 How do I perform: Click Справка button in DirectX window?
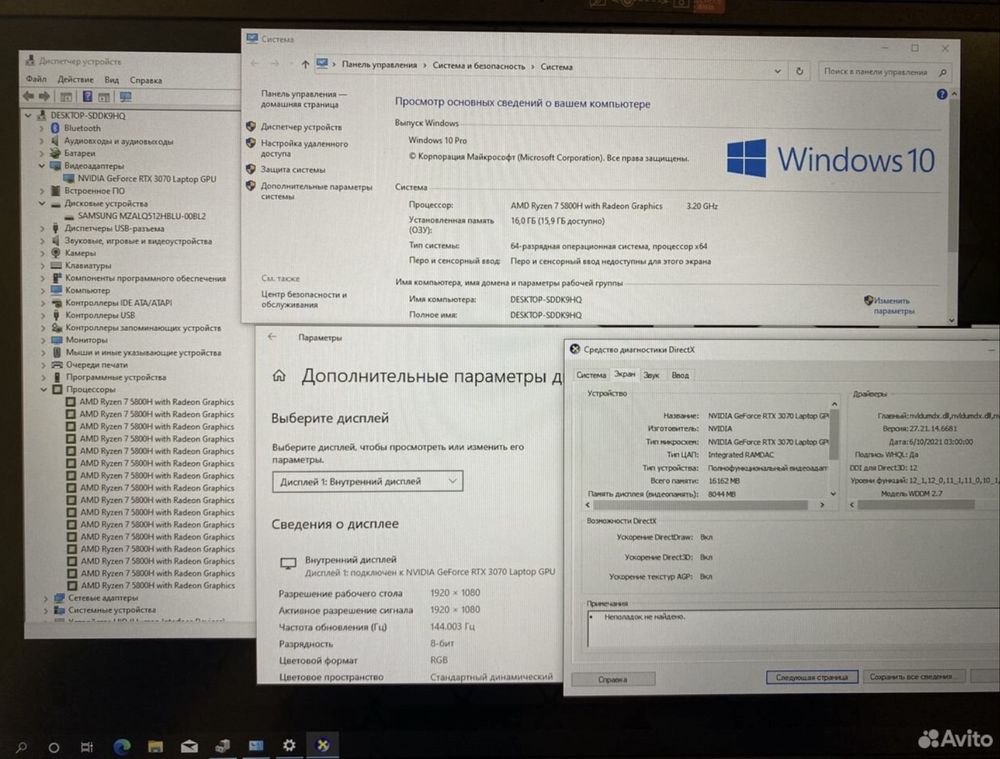coord(613,679)
